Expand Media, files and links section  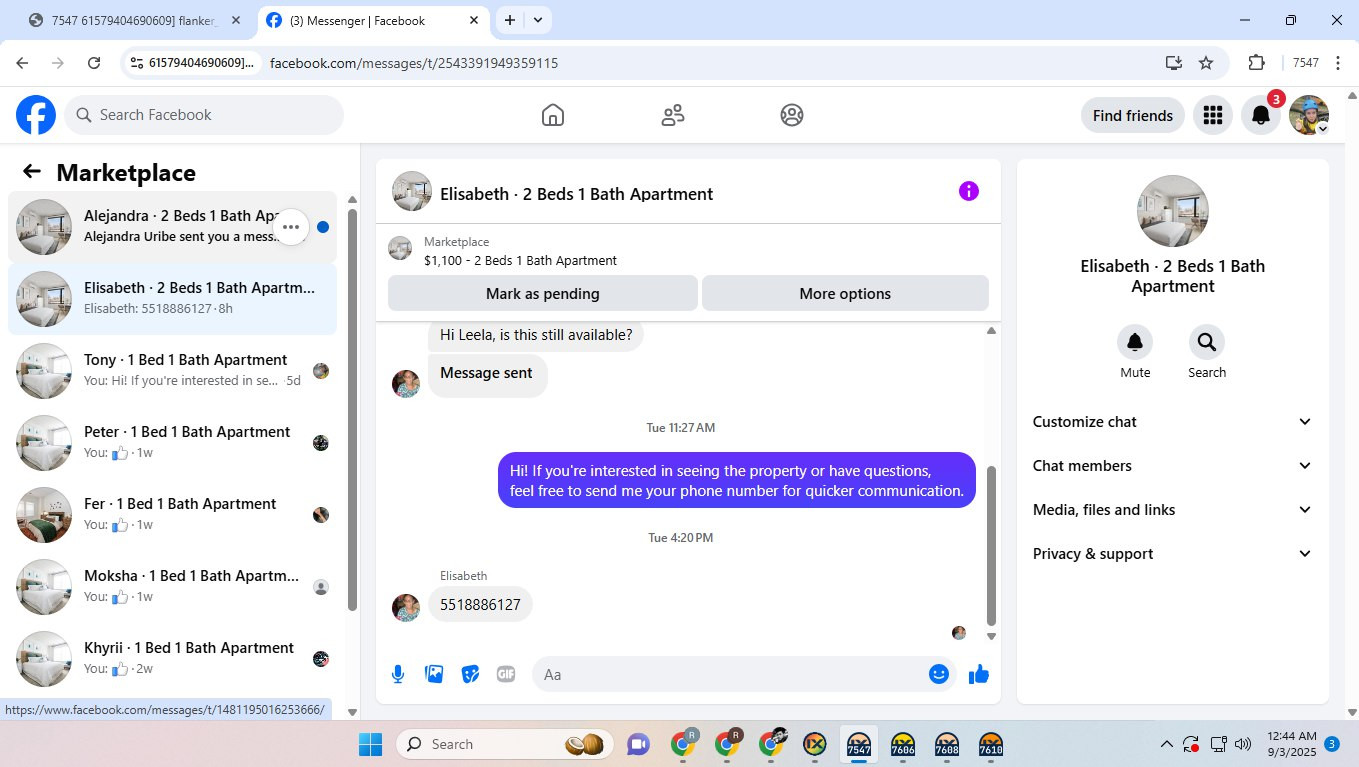(1172, 510)
